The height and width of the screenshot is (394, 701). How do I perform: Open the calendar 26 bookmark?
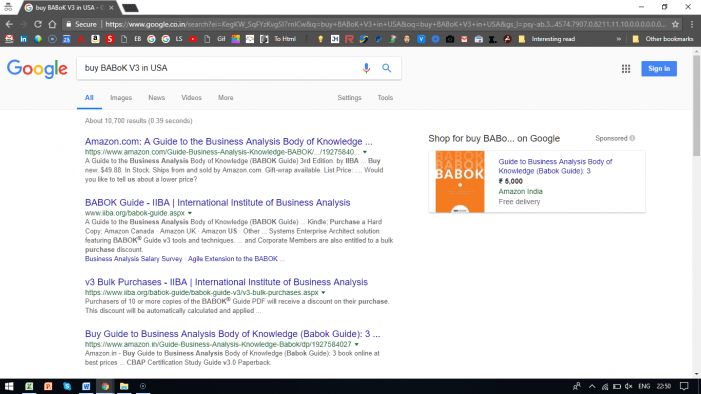point(67,39)
